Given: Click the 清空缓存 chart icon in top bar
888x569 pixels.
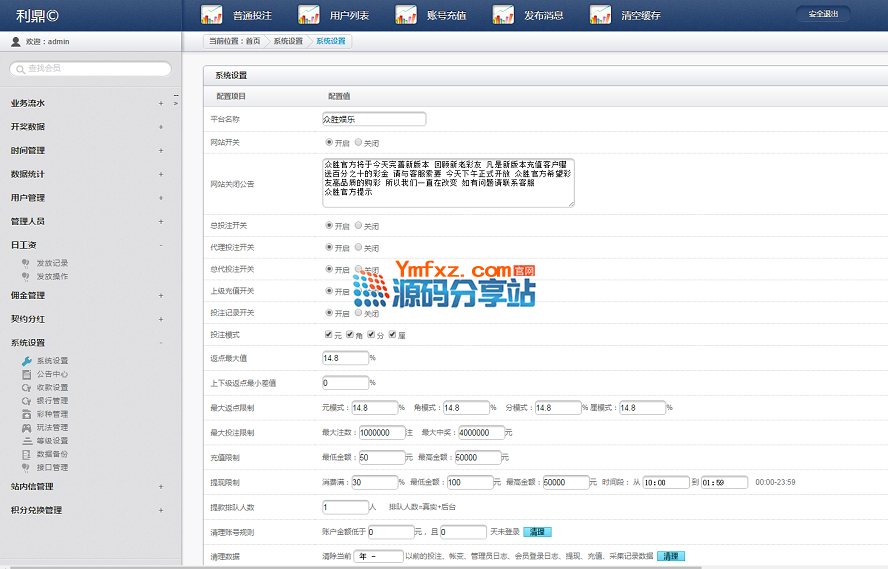Looking at the screenshot, I should 600,15.
